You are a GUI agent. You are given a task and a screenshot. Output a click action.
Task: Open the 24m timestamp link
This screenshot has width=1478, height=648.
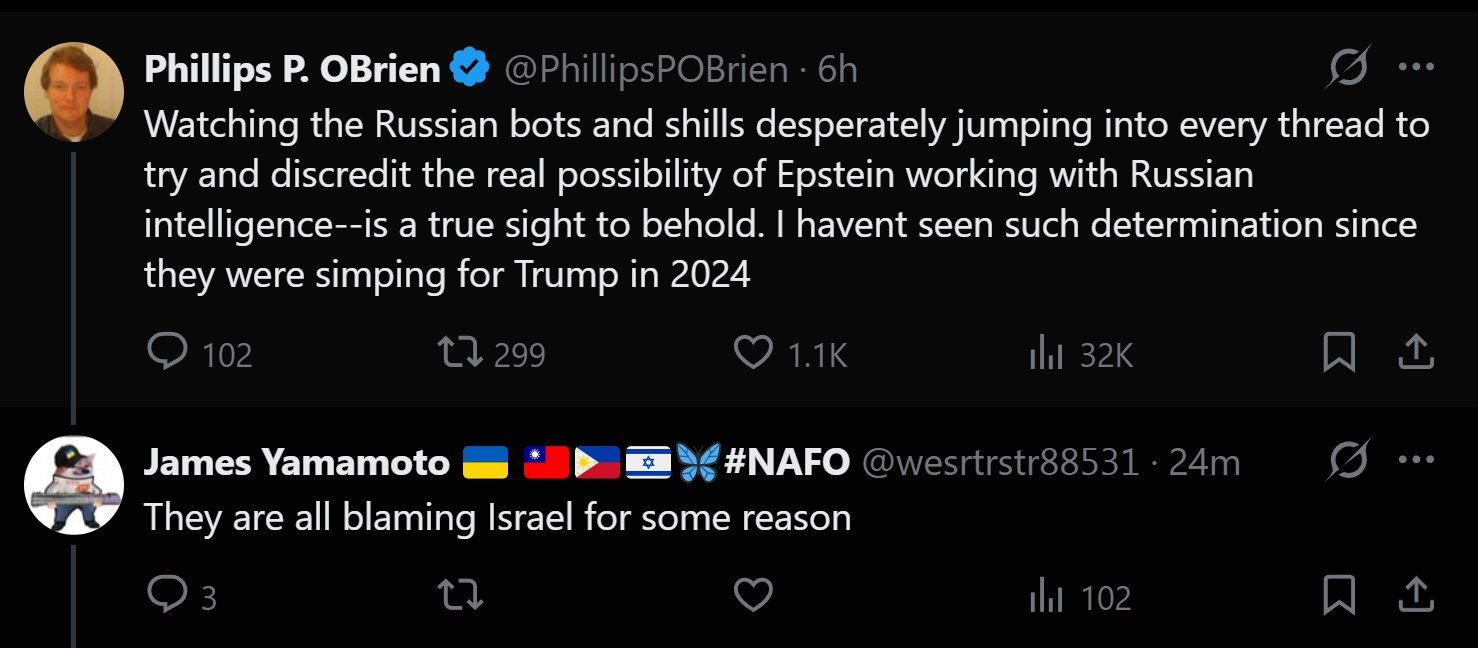tap(1204, 462)
